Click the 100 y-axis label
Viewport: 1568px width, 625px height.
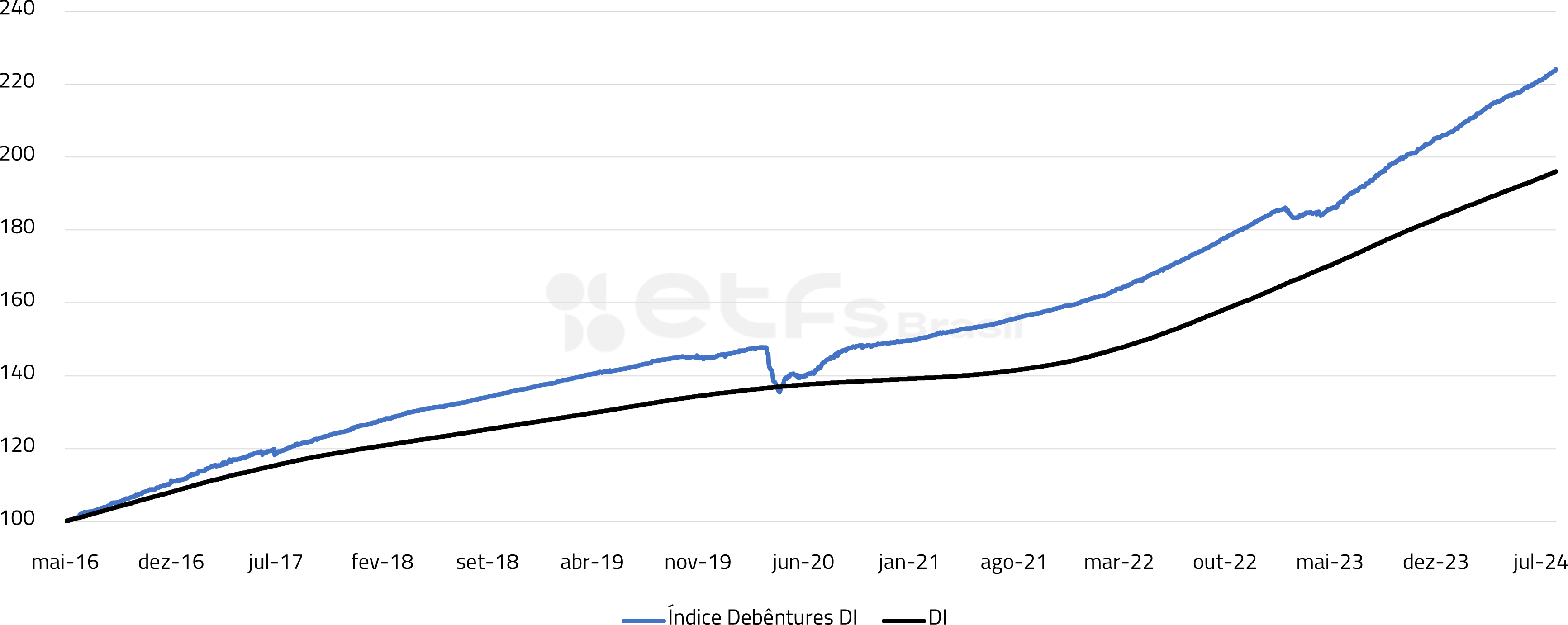(x=17, y=519)
